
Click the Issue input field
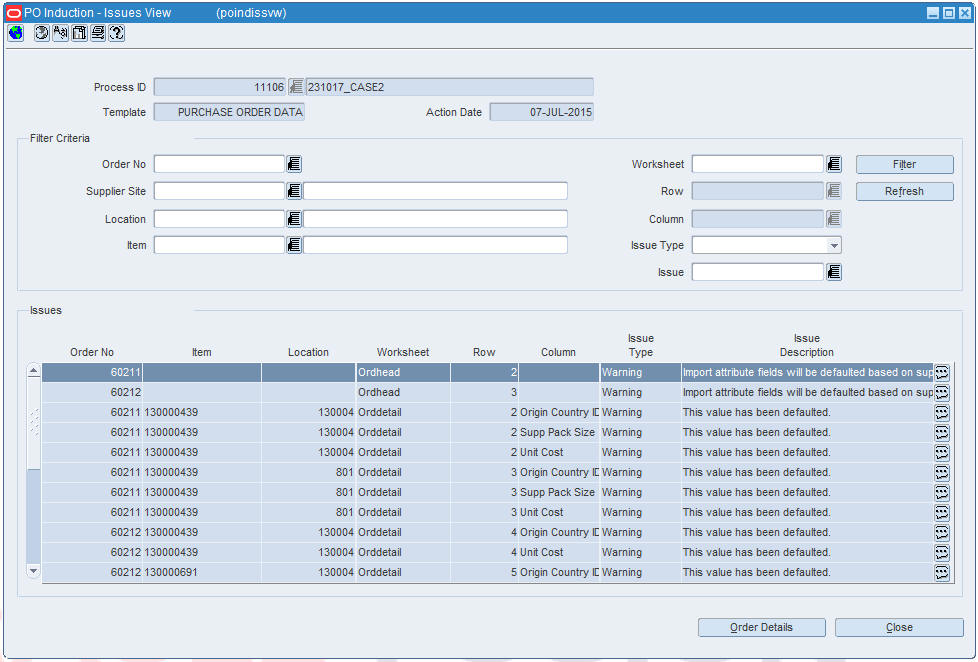click(758, 272)
